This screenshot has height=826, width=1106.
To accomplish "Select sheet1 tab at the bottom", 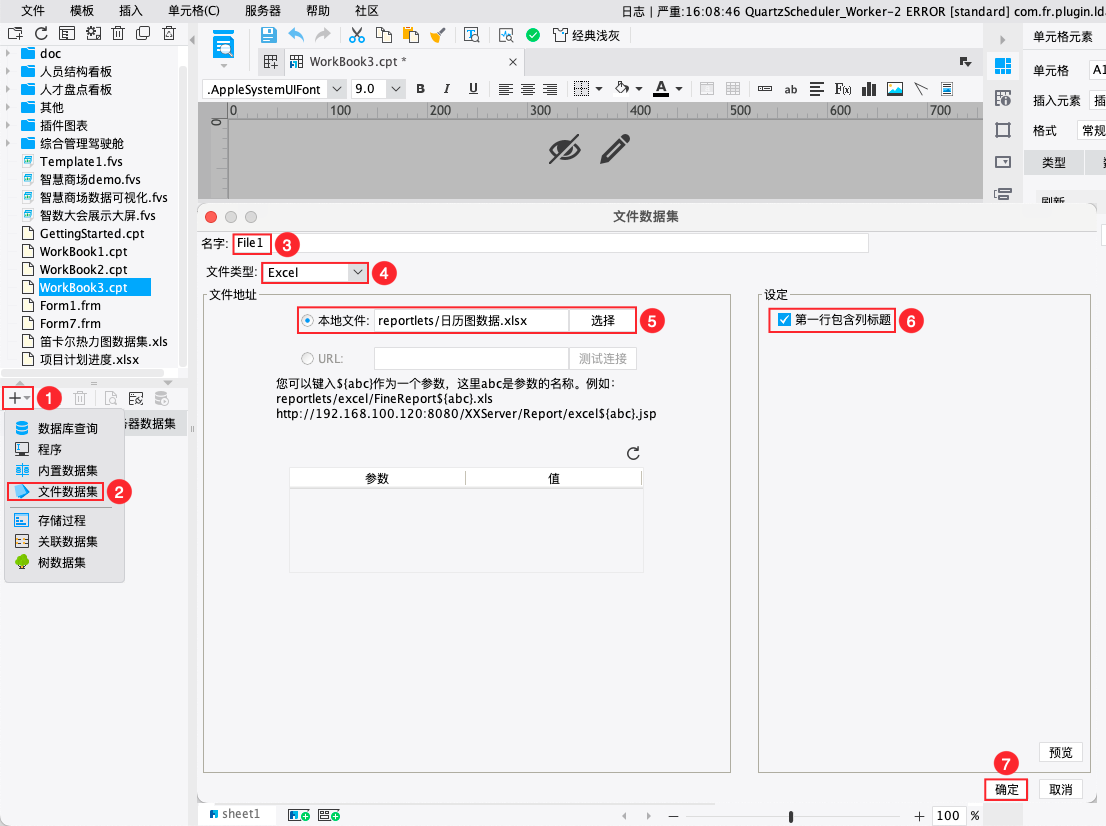I will click(234, 814).
